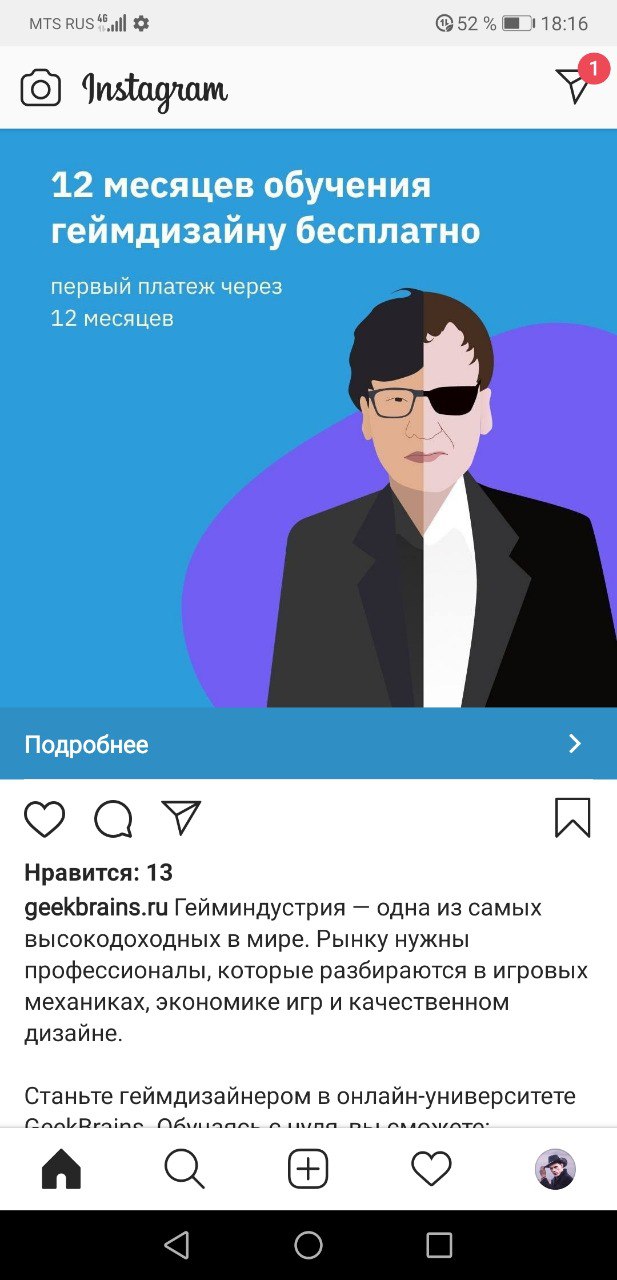Open your profile via the avatar thumbnail
617x1280 pixels.
pos(555,1168)
